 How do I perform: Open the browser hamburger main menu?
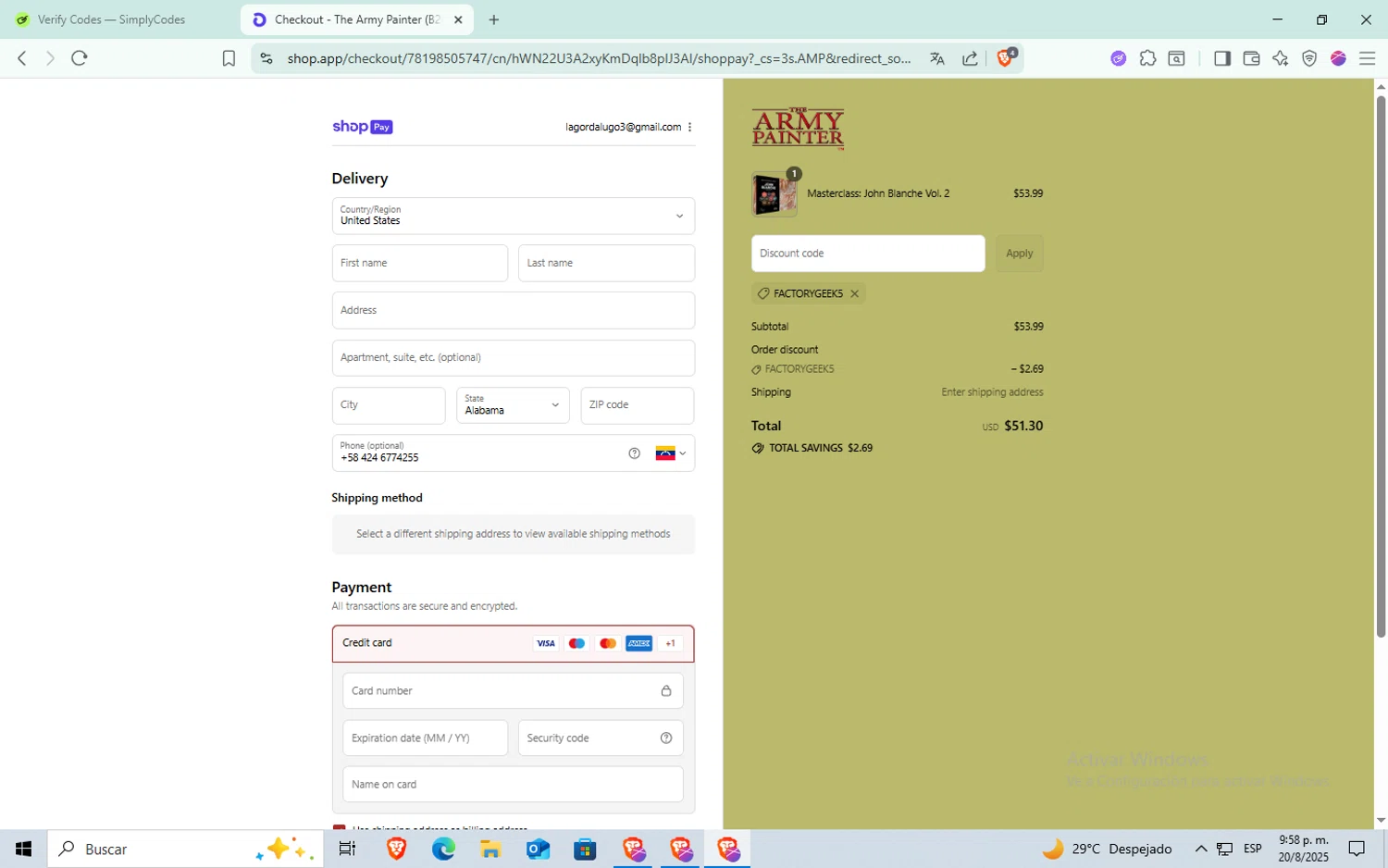(x=1368, y=58)
